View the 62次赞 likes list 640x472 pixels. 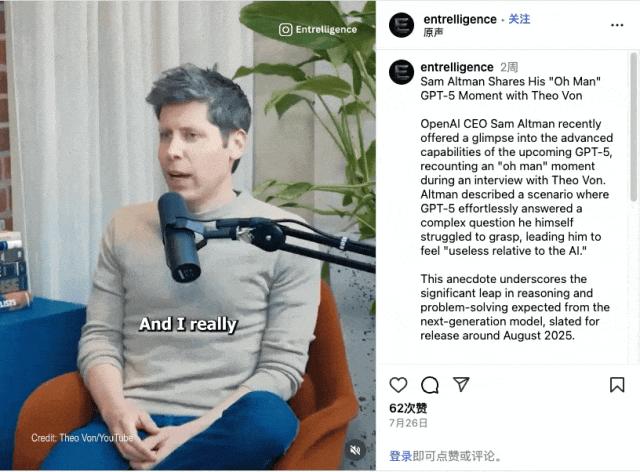(x=408, y=408)
